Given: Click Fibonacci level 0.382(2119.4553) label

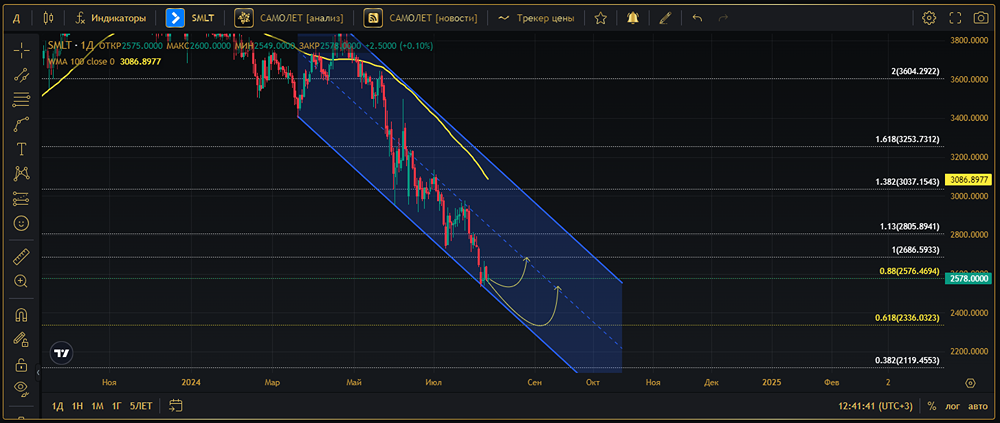Looking at the screenshot, I should point(907,360).
